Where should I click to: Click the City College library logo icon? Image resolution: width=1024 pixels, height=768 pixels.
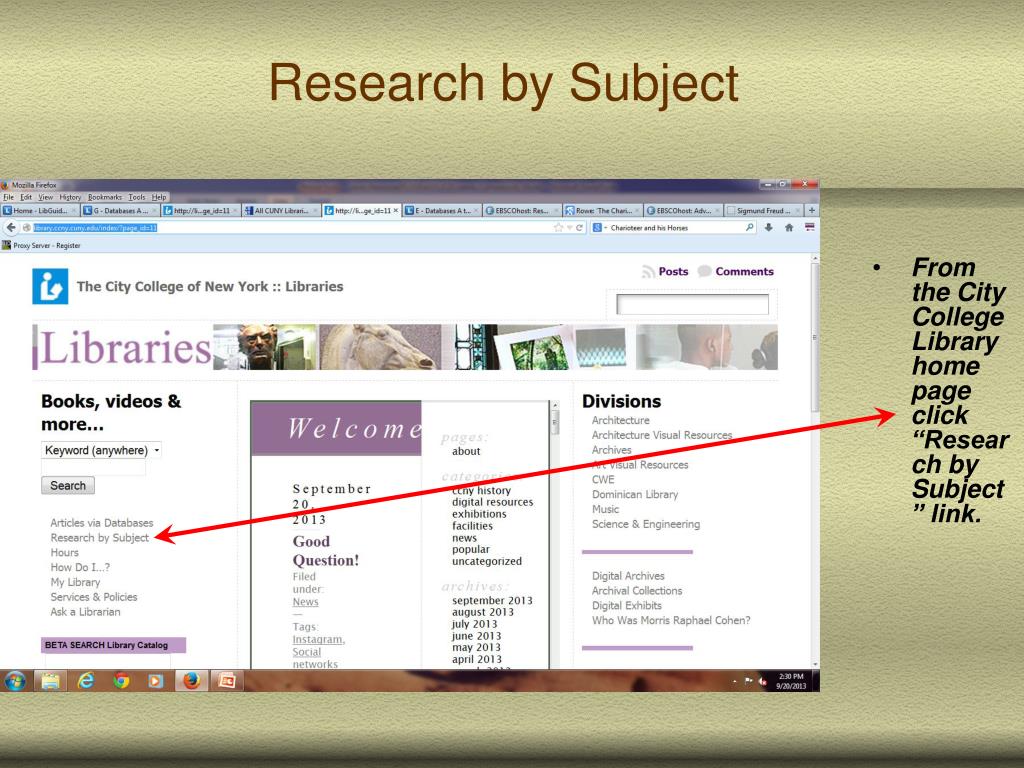[50, 286]
